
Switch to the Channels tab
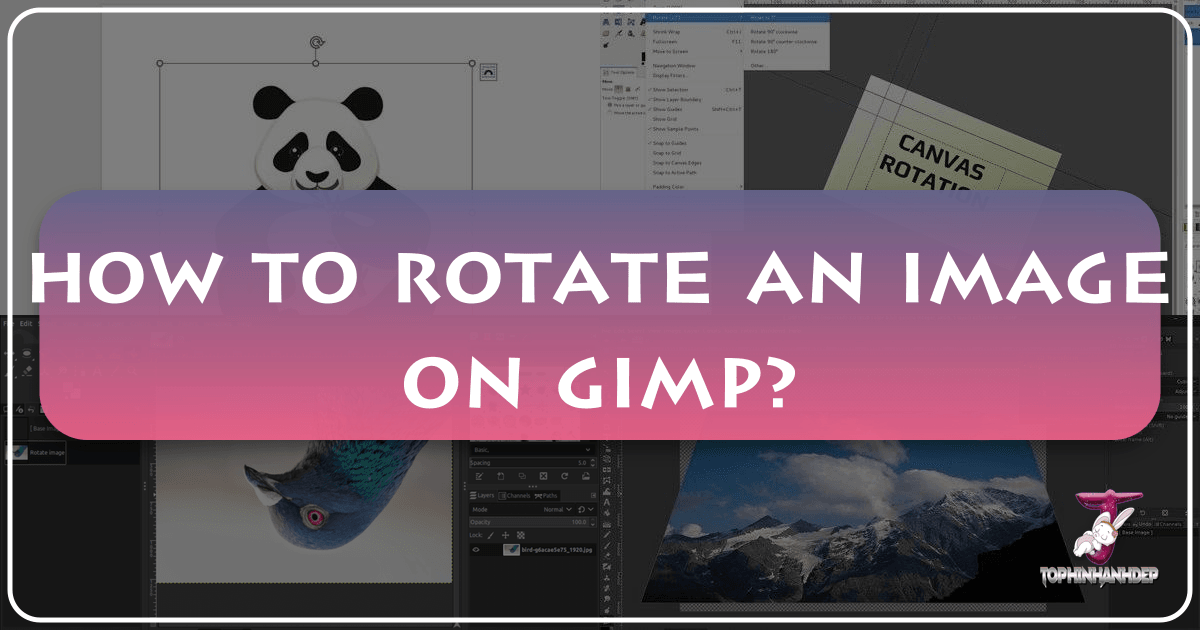tap(515, 496)
